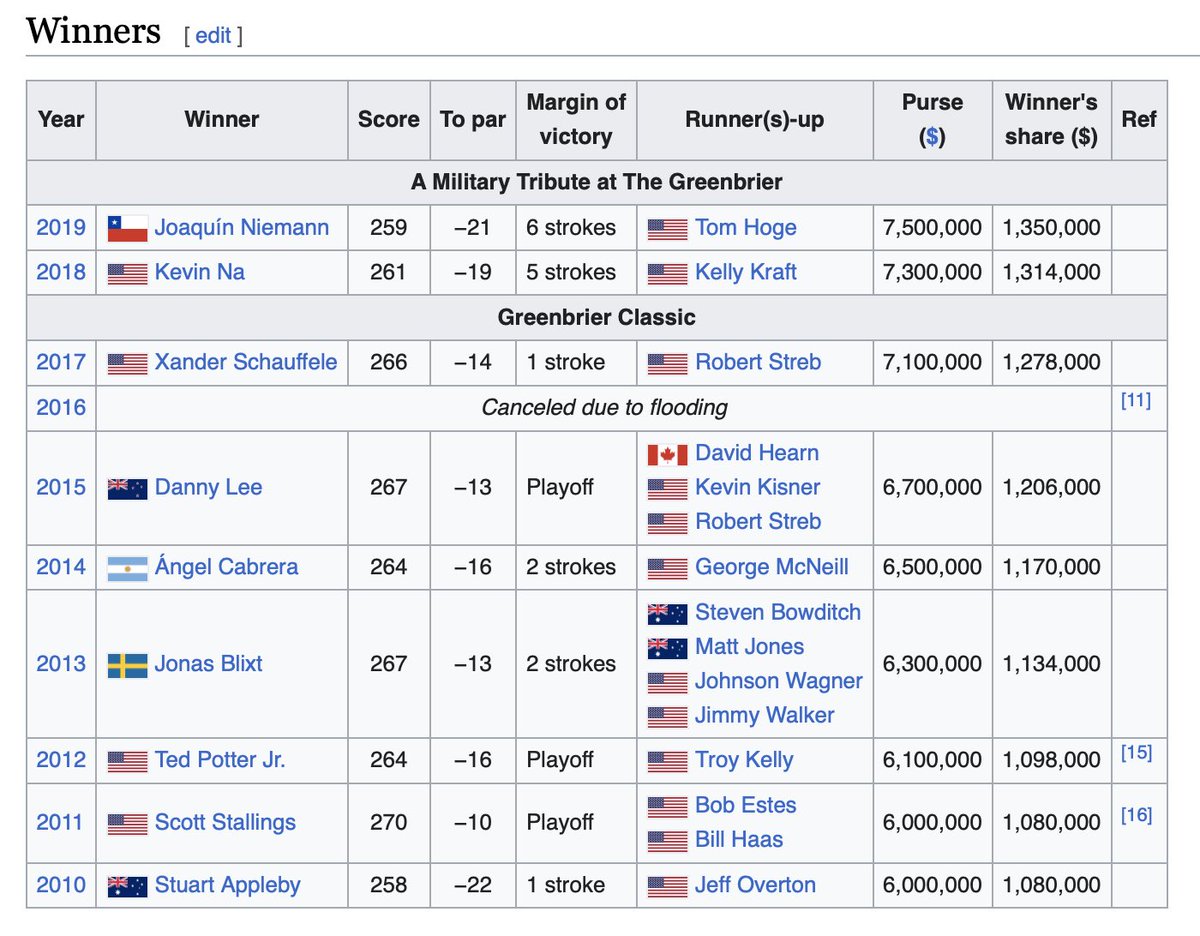Click Australia flag beside Matt Jones
The image size is (1200, 936).
pyautogui.click(x=668, y=647)
